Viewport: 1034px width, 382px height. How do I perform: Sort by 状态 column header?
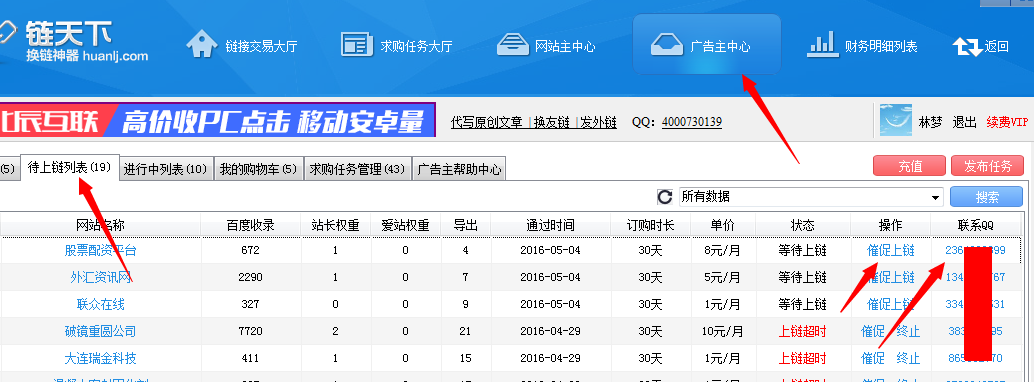tap(803, 225)
